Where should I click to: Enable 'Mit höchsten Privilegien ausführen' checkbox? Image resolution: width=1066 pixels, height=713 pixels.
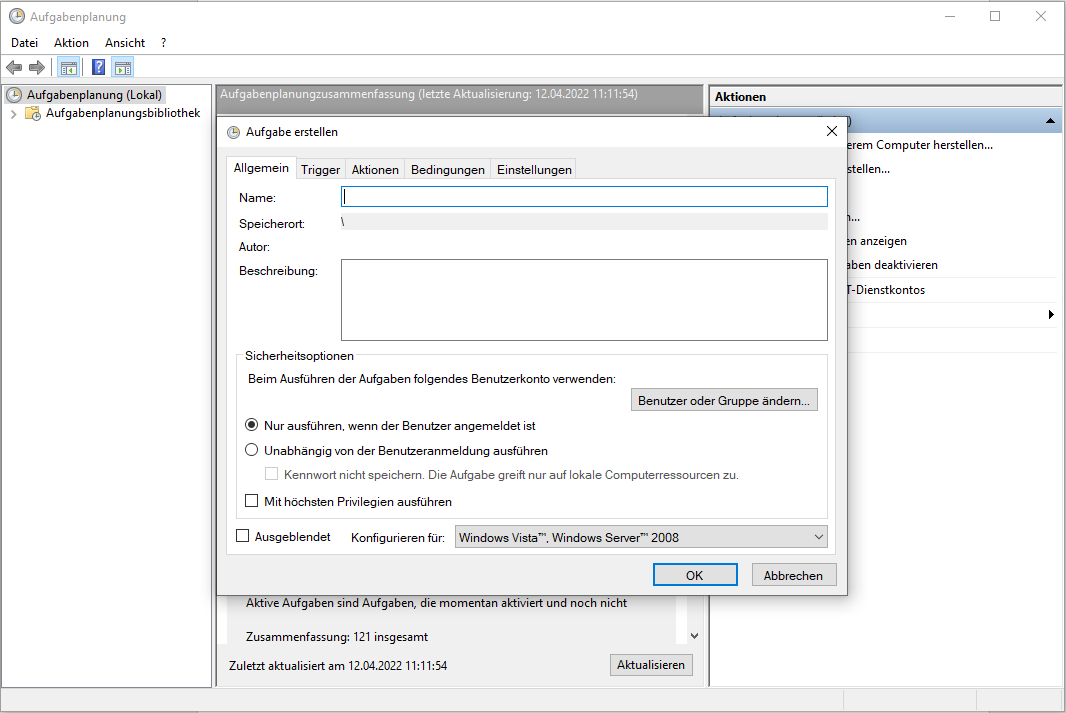252,501
